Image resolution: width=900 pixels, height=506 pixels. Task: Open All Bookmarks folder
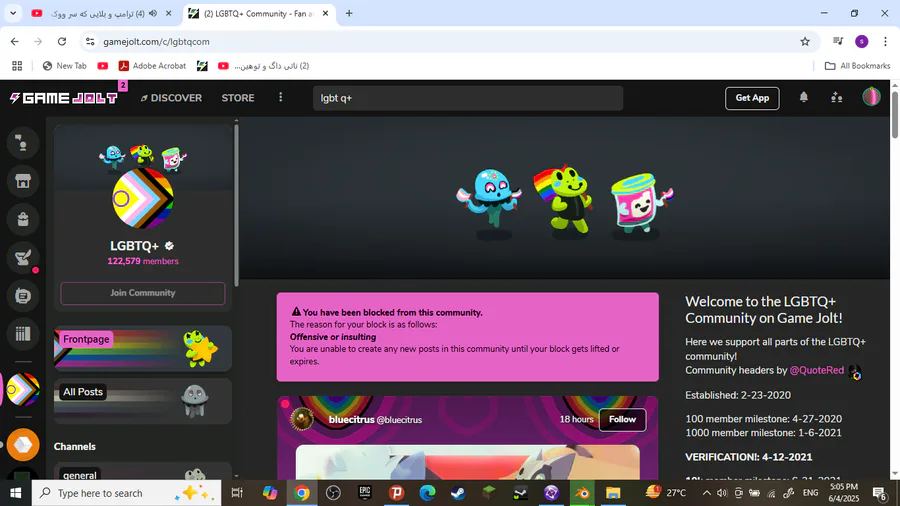[x=858, y=66]
